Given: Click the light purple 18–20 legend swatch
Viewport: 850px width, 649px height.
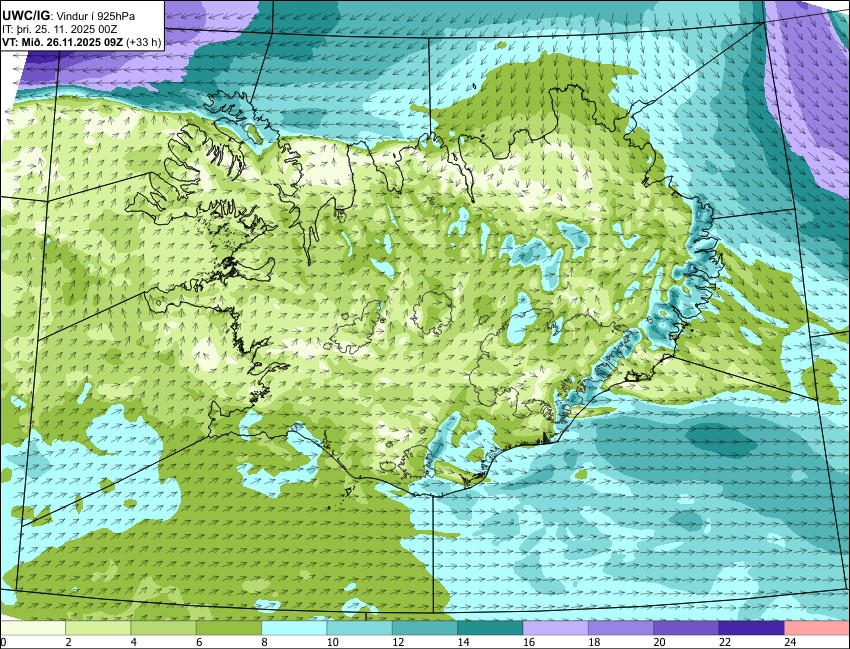Looking at the screenshot, I should [x=621, y=628].
